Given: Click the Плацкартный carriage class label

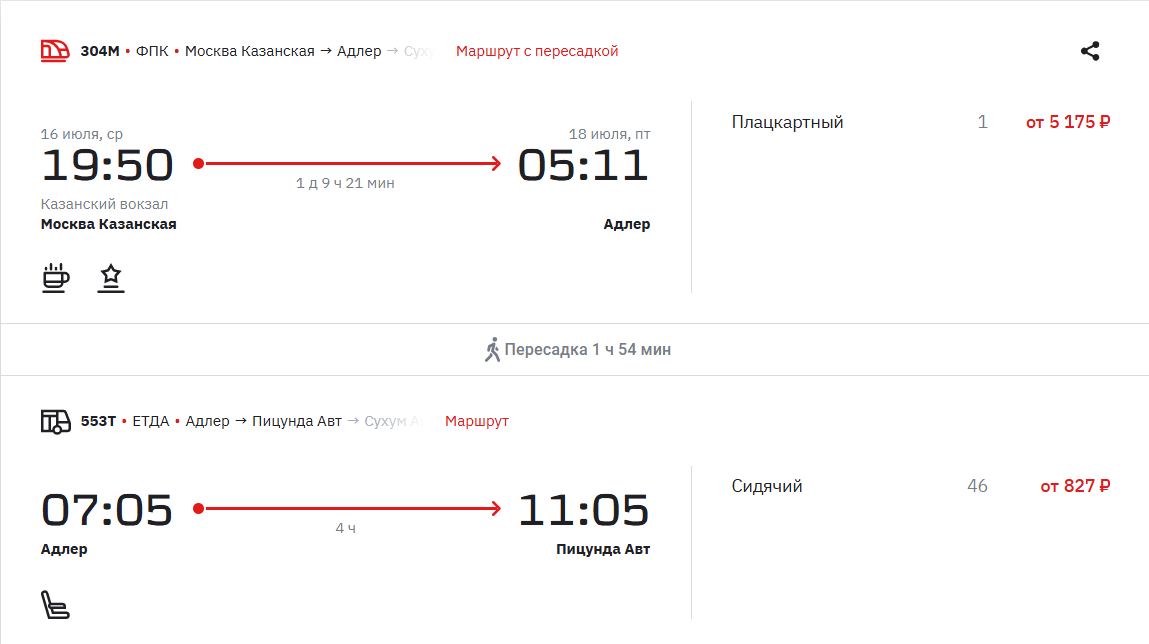Looking at the screenshot, I should pos(787,122).
